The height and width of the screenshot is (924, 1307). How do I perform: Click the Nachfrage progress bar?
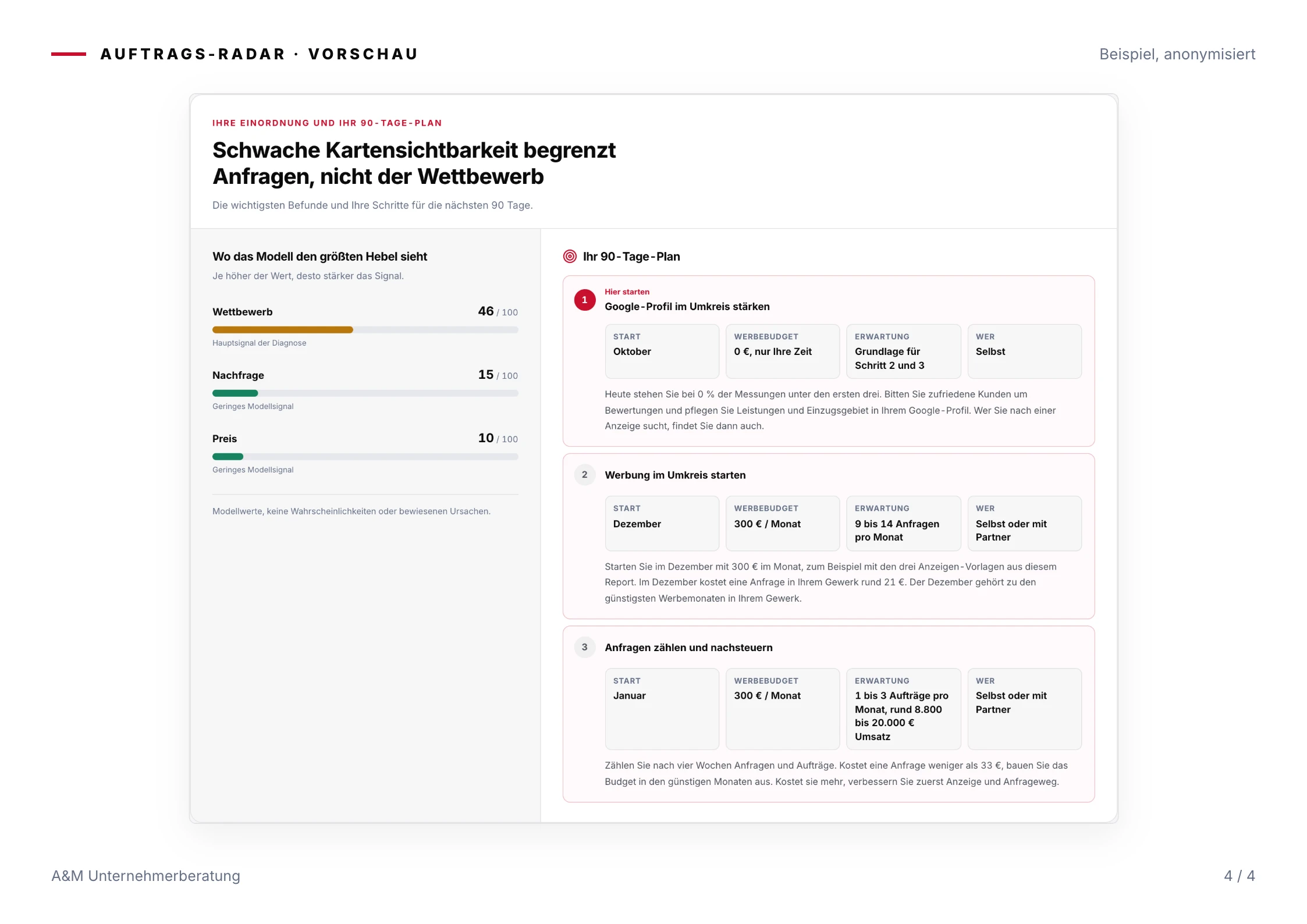pyautogui.click(x=365, y=393)
